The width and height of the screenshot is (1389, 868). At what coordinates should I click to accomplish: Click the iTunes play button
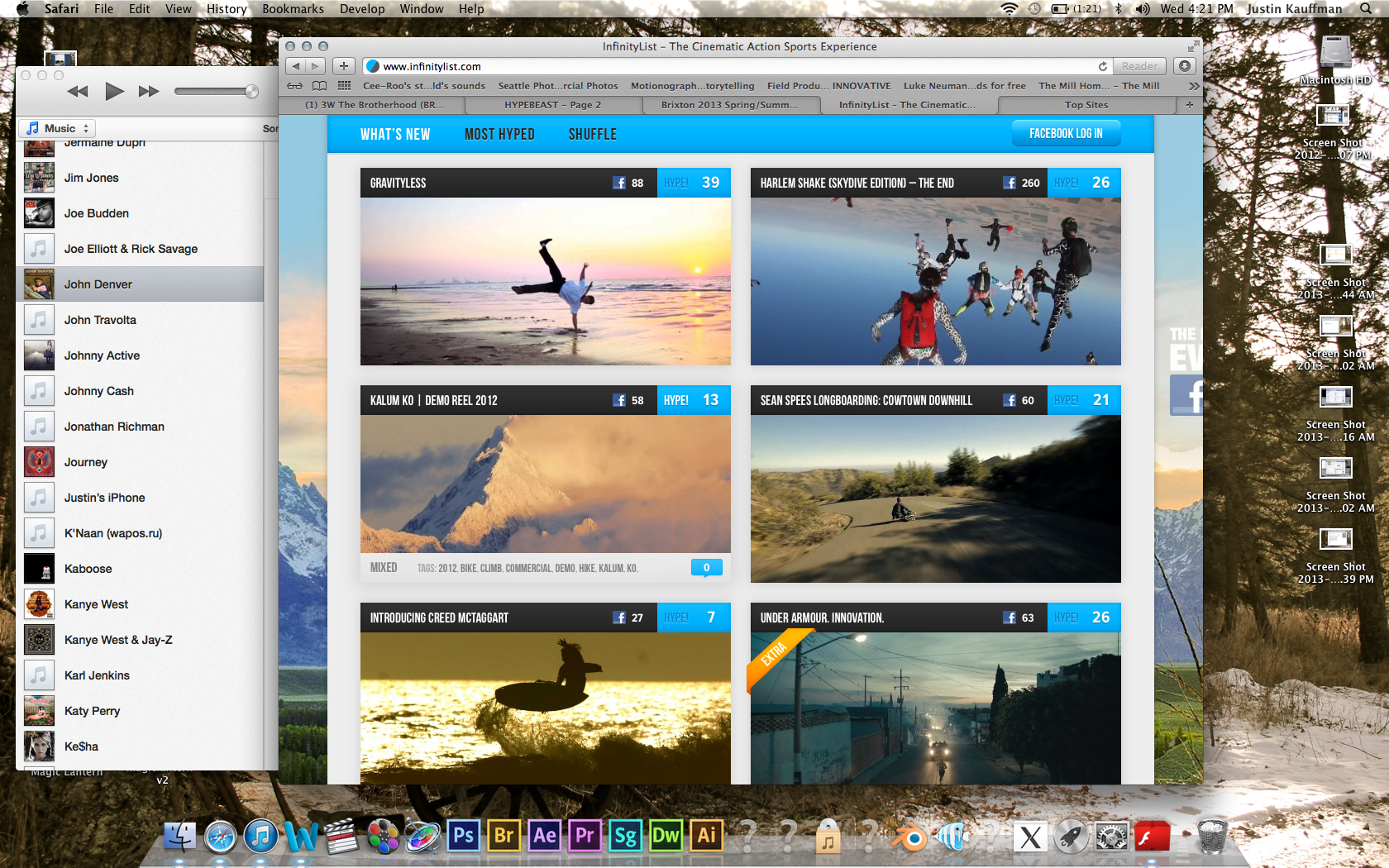(114, 91)
